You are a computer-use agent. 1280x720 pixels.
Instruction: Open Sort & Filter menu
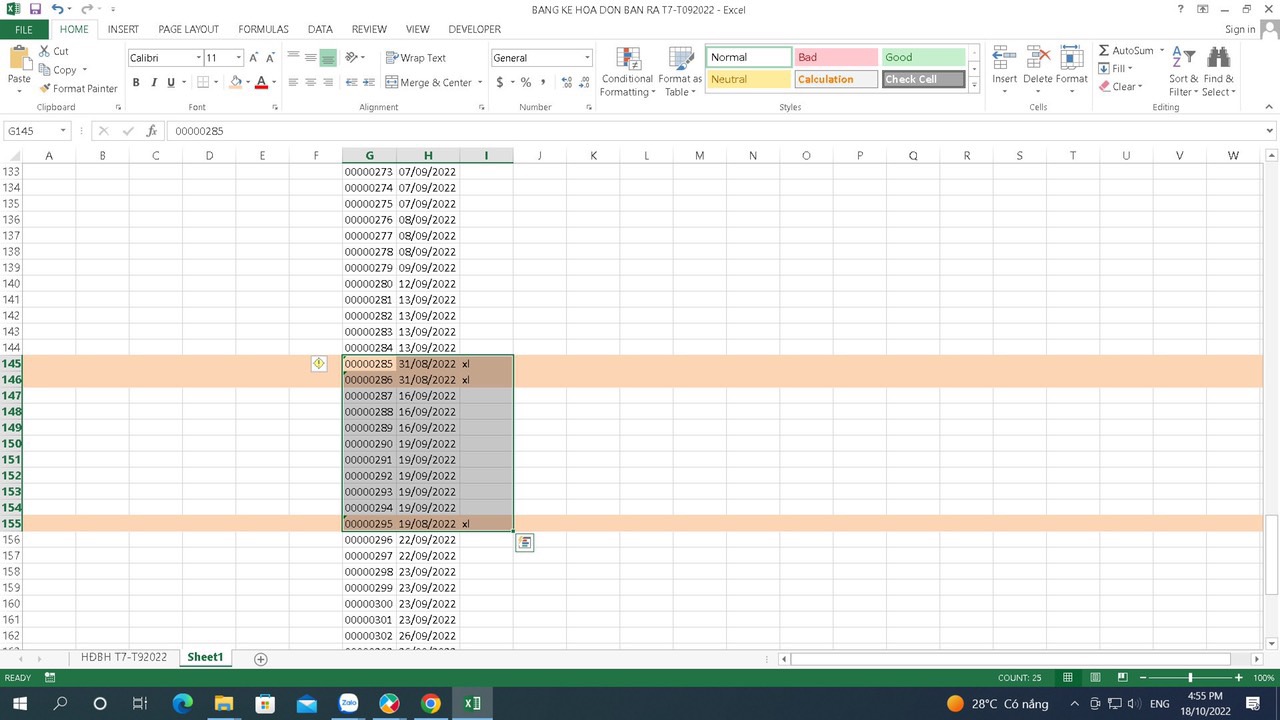[1183, 72]
